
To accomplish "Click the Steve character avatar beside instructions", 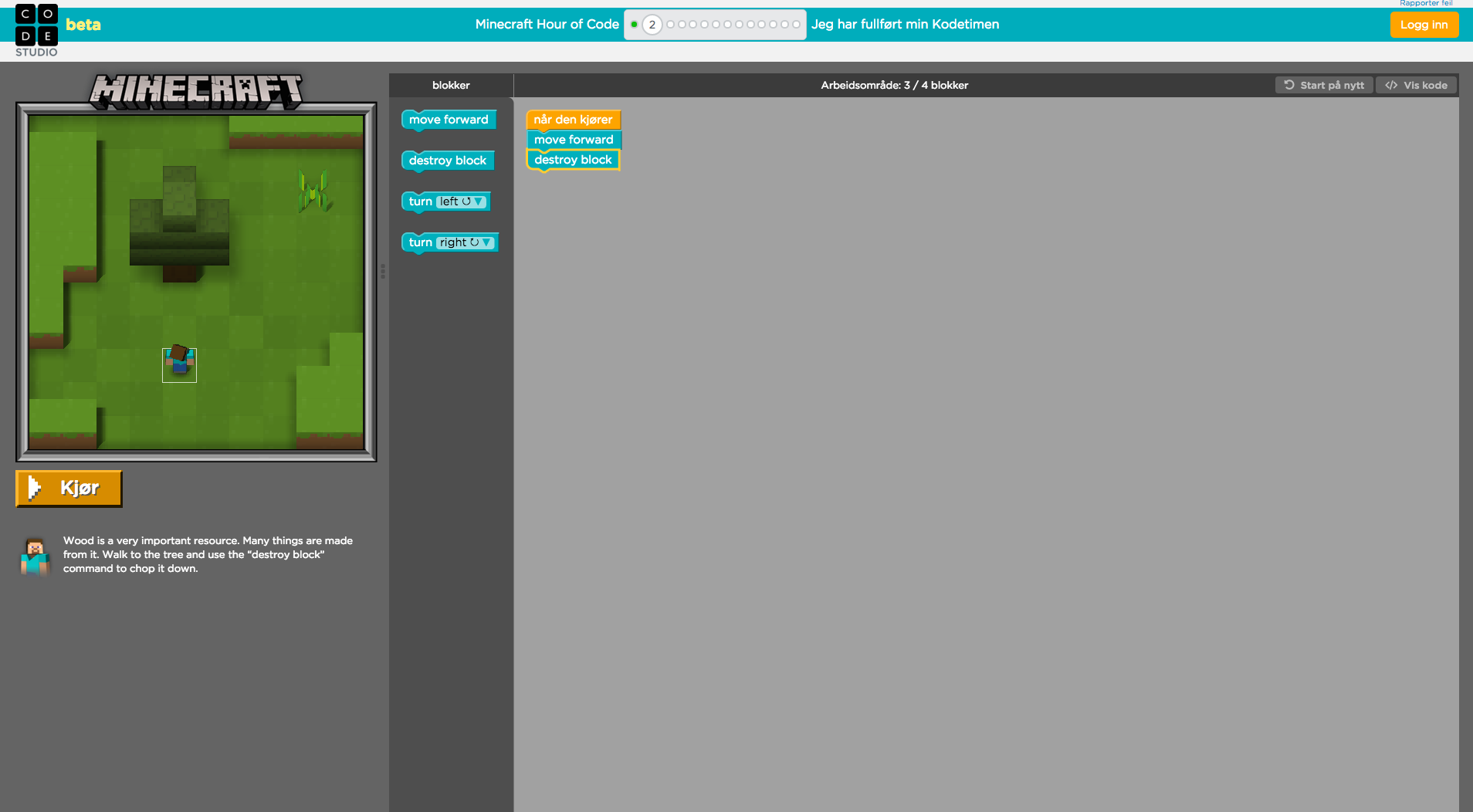I will tap(35, 556).
